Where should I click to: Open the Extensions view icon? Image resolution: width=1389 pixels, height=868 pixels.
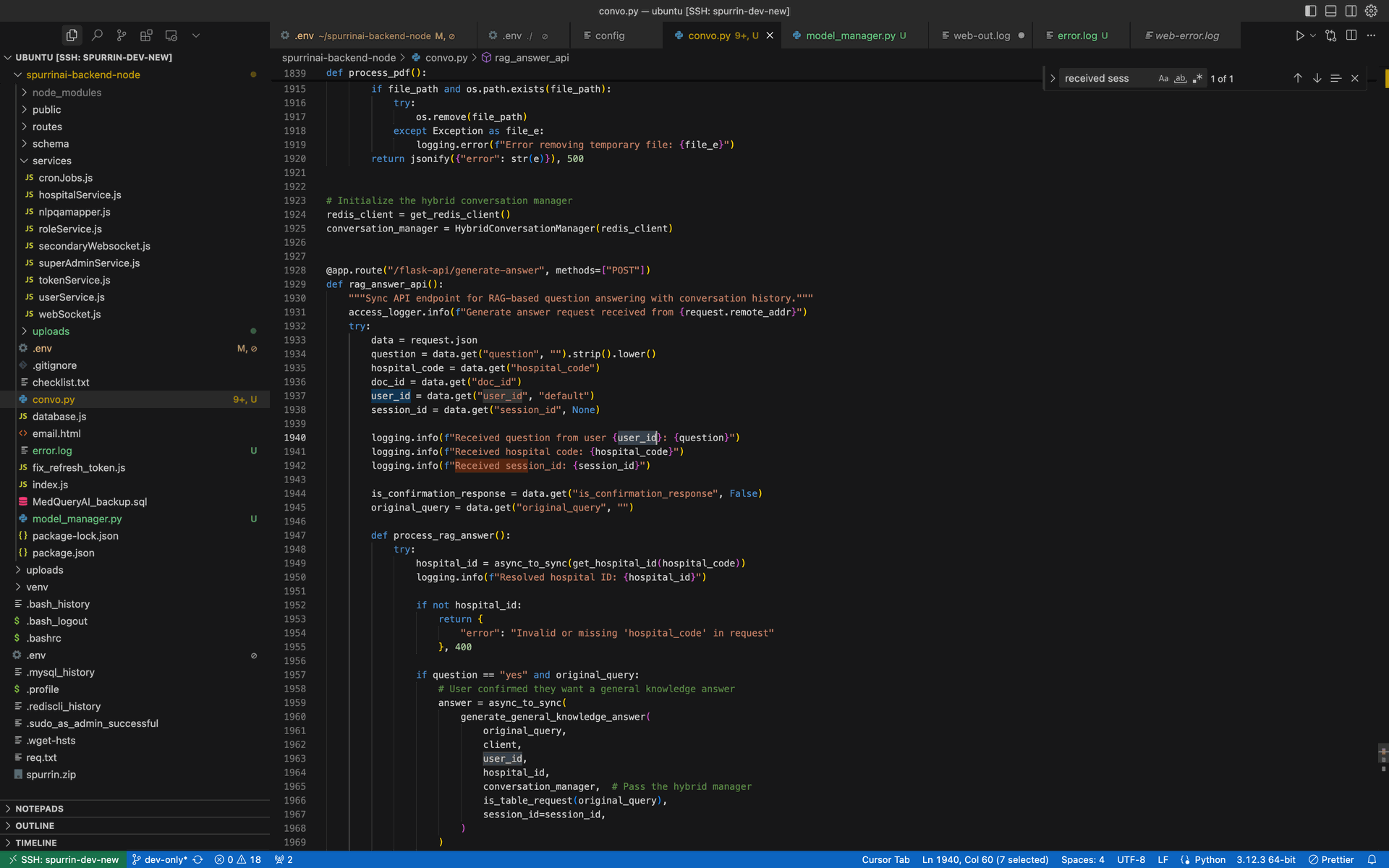146,35
